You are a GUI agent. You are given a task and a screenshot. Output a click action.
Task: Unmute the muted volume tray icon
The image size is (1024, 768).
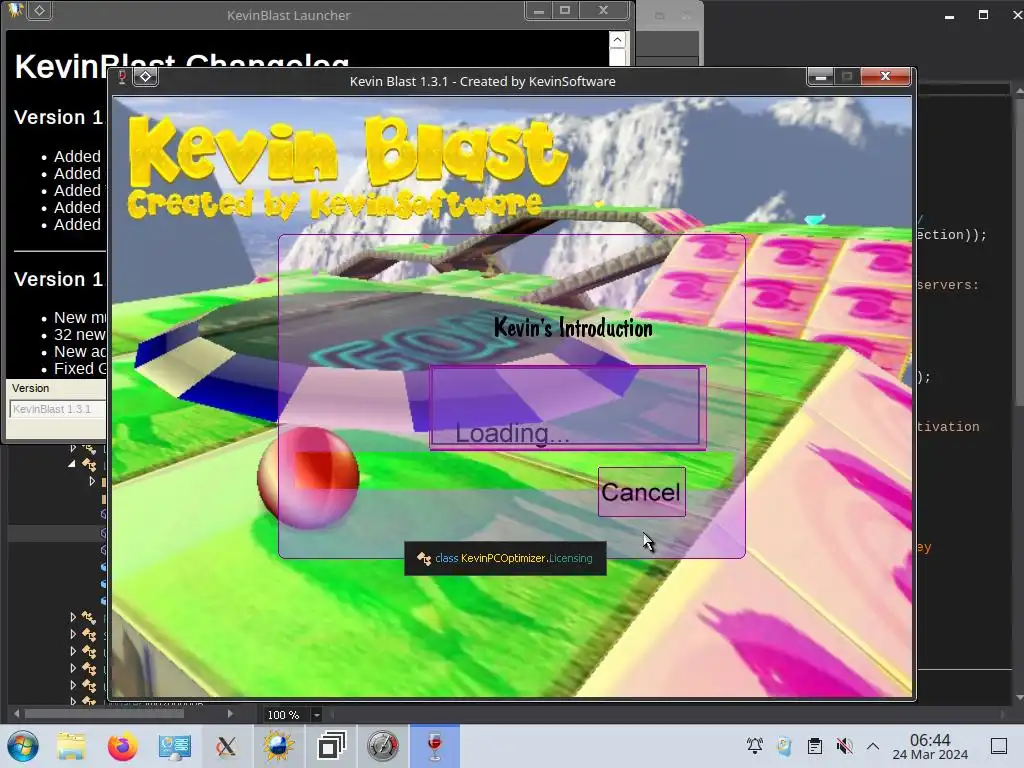tap(844, 746)
